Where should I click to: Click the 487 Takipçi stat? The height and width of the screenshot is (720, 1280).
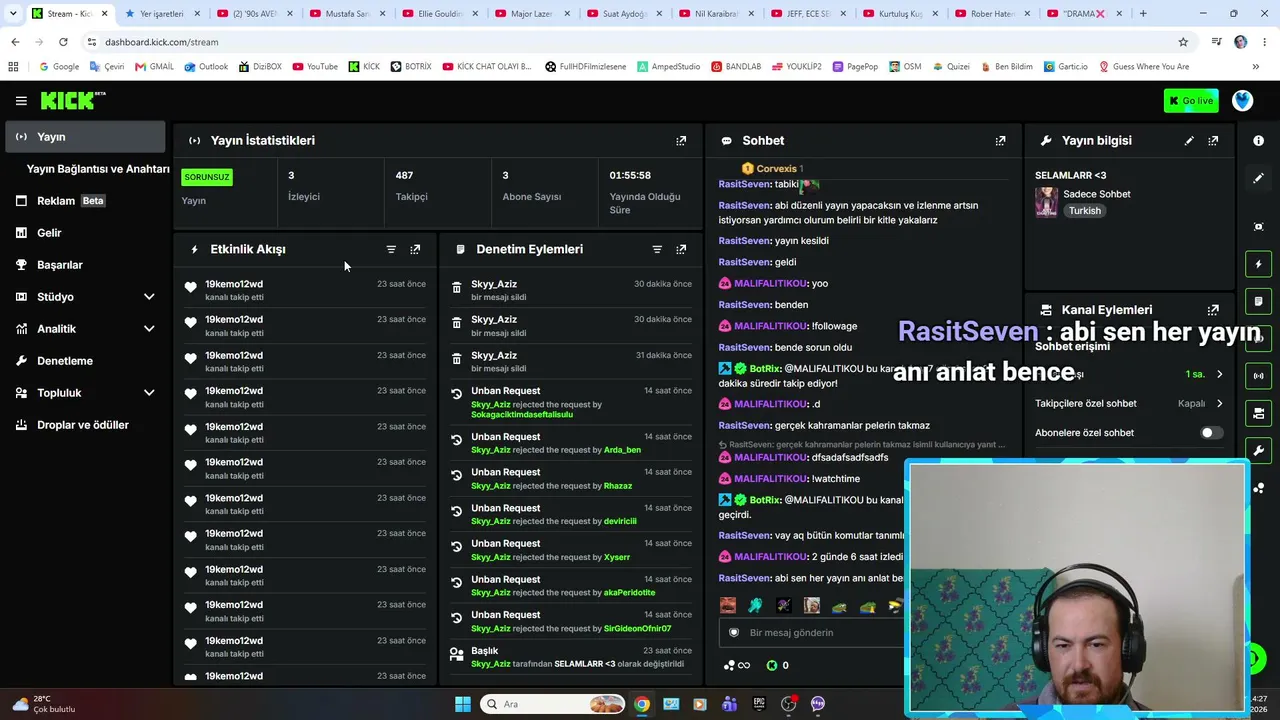(x=411, y=186)
